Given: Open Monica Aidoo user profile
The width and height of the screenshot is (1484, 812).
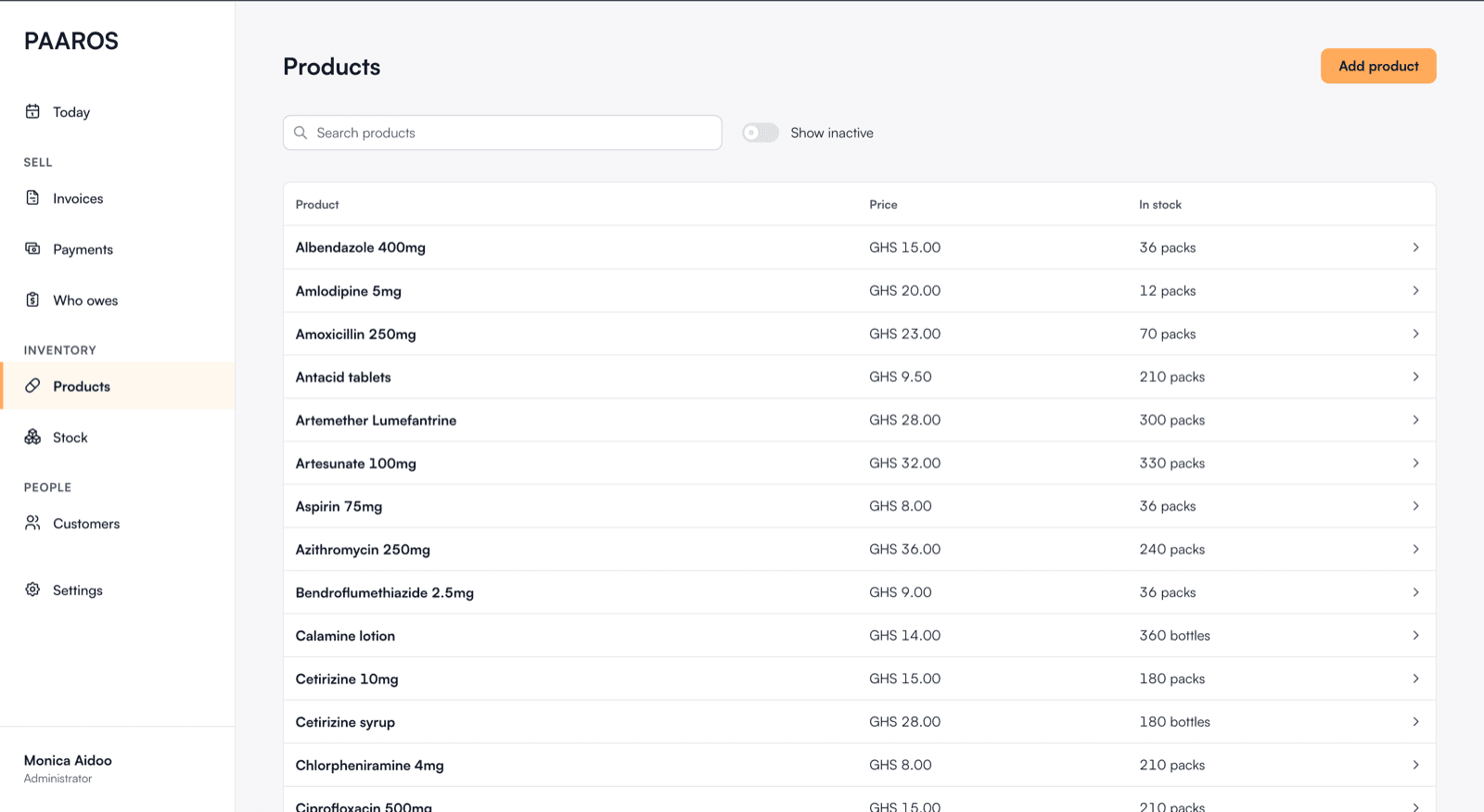Looking at the screenshot, I should pyautogui.click(x=68, y=768).
